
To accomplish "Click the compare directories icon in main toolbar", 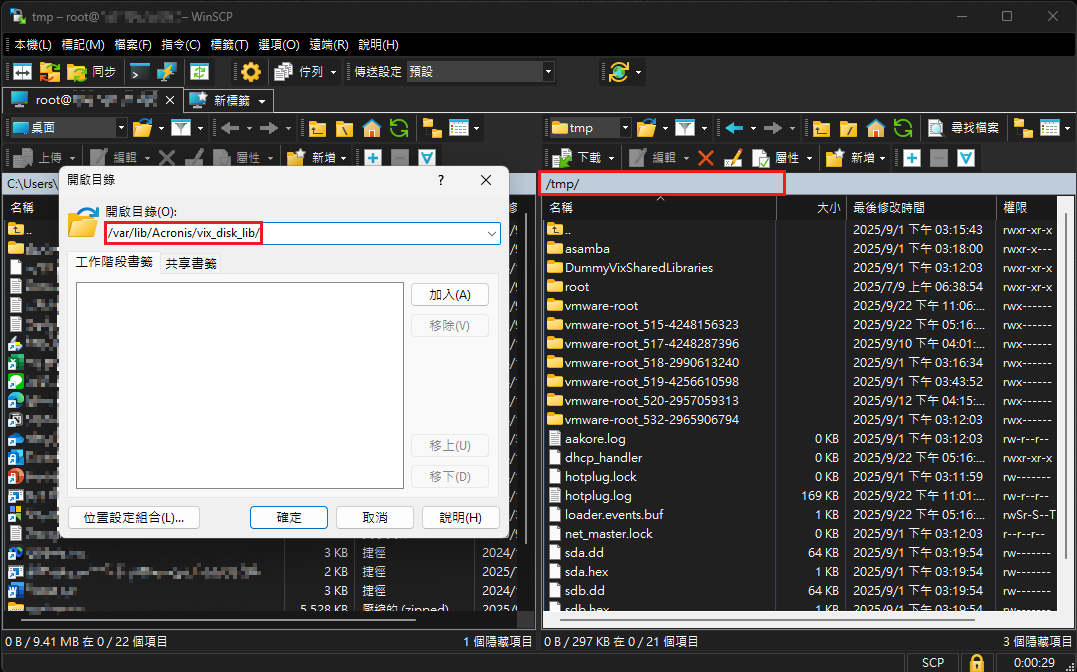I will click(23, 71).
